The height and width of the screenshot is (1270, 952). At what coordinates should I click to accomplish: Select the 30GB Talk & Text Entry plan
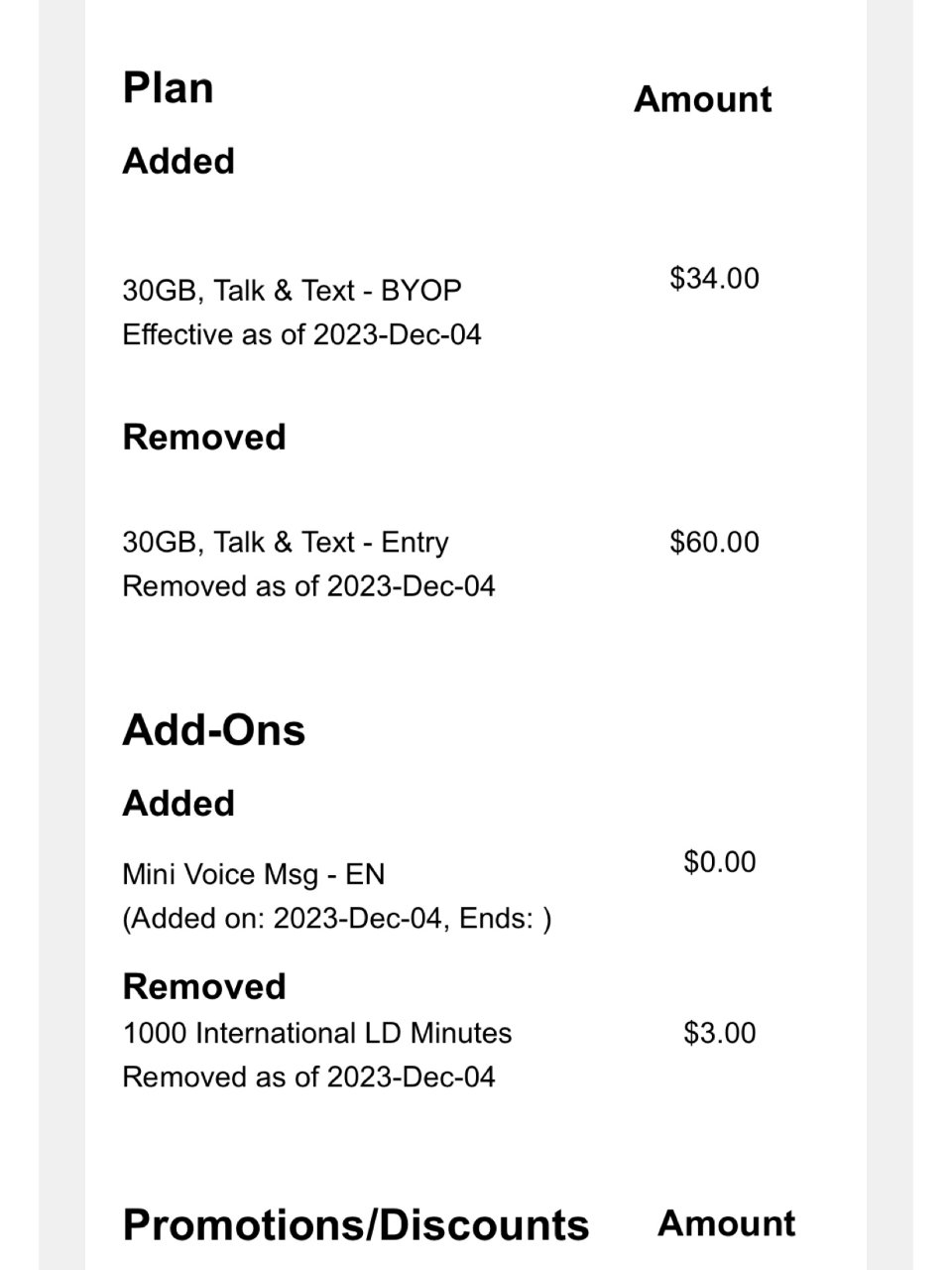tap(286, 542)
